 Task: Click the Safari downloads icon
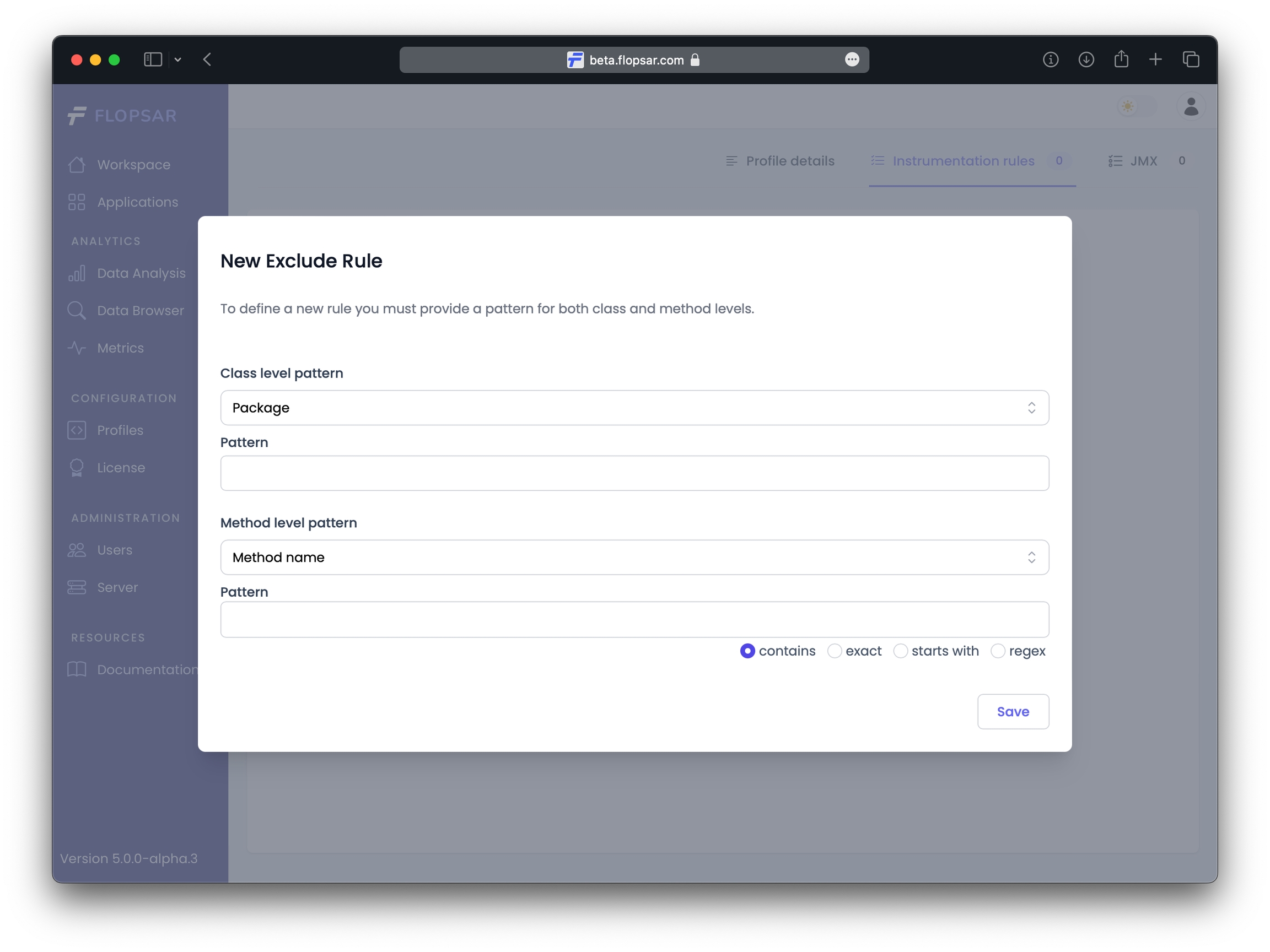click(x=1086, y=59)
